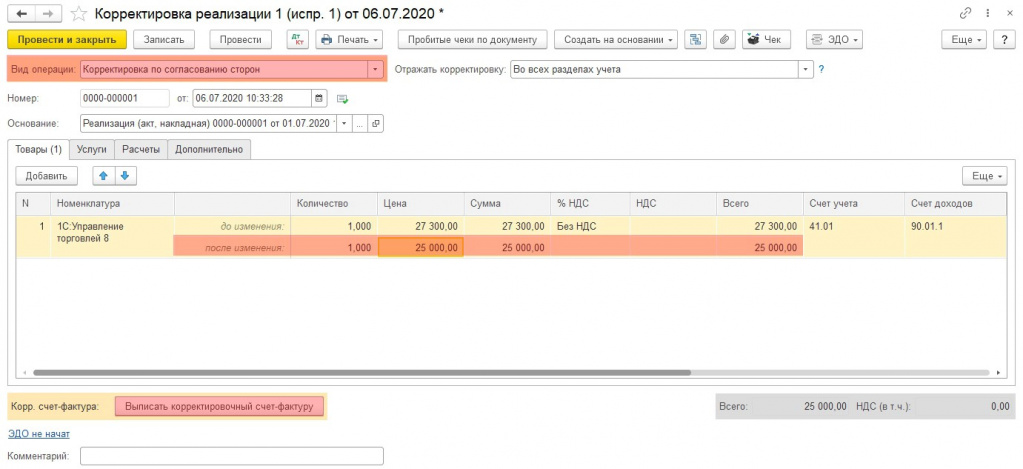Open the table's Еще menu
This screenshot has height=469, width=1023.
[986, 175]
